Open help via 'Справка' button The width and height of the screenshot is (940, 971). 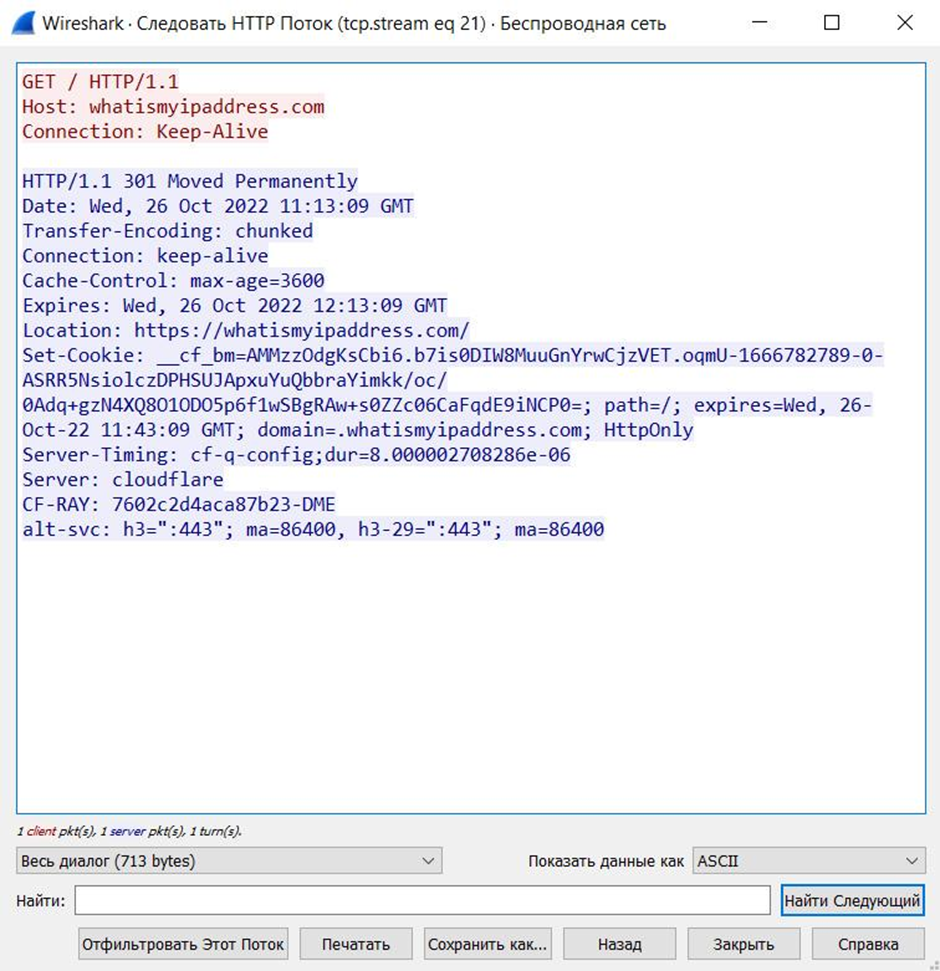click(867, 944)
